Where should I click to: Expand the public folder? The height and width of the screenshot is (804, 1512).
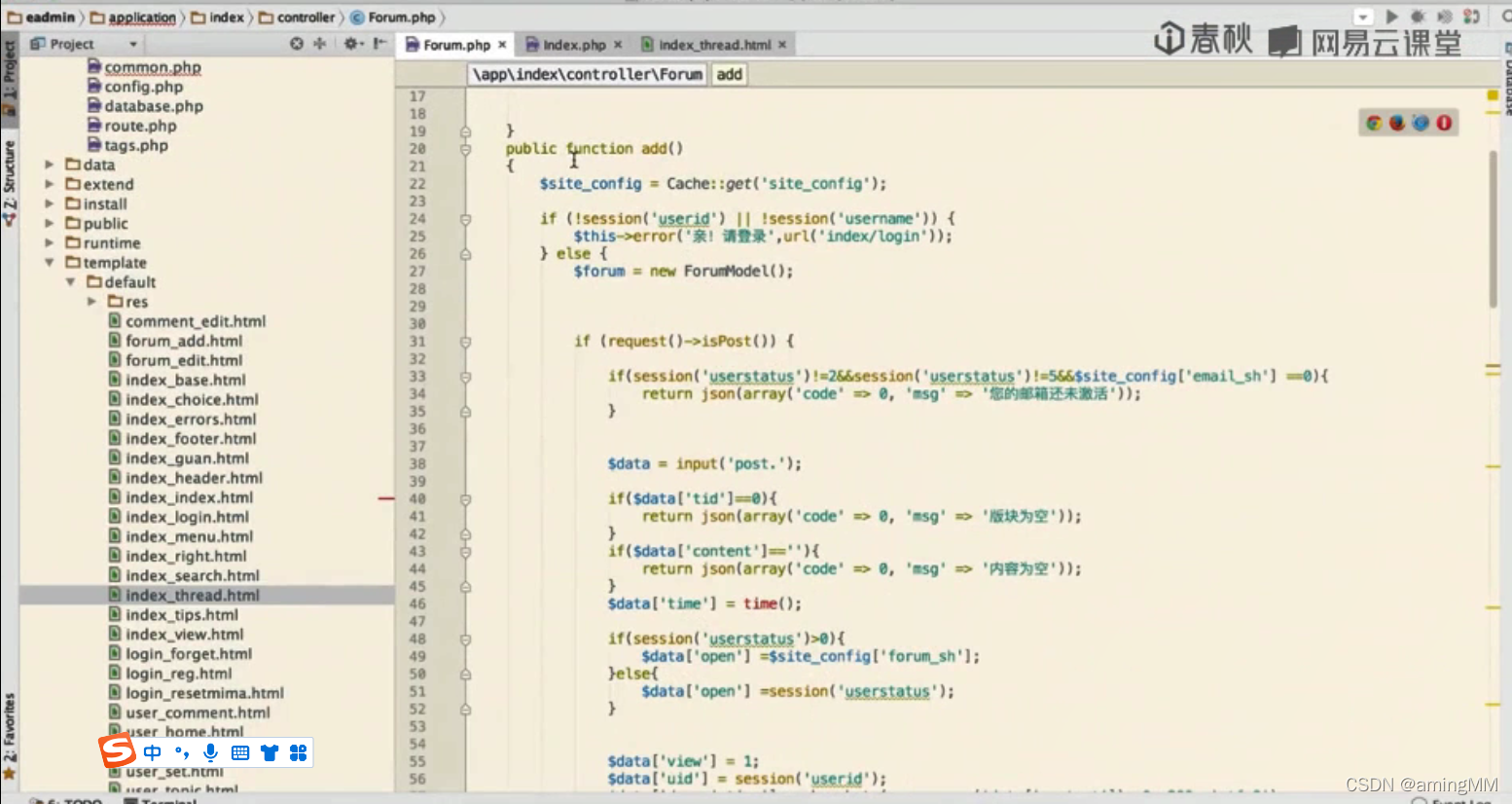point(49,223)
